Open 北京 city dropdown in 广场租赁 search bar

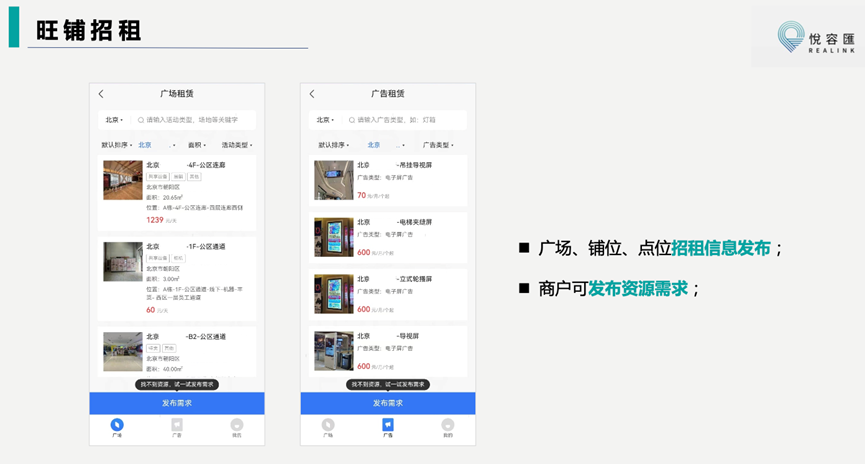click(x=114, y=120)
